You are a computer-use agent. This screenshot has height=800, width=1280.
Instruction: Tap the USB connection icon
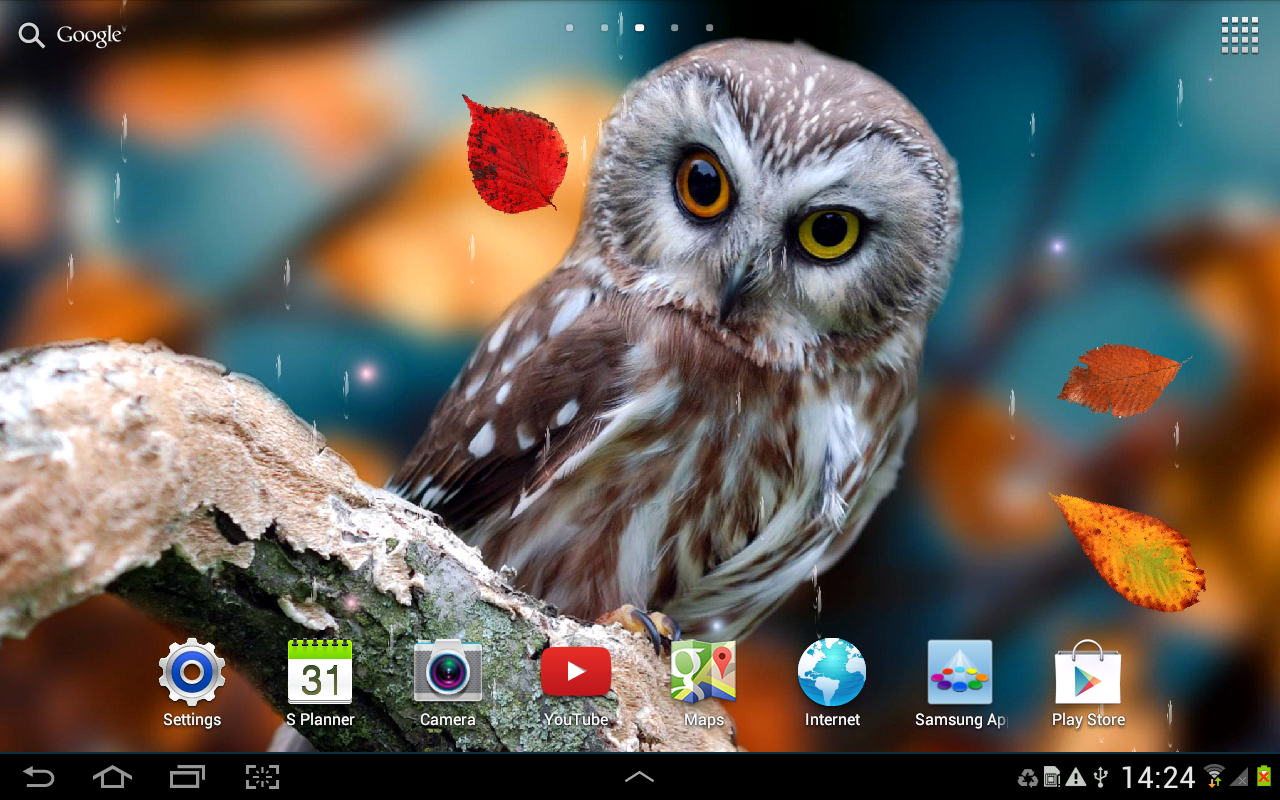tap(1101, 777)
